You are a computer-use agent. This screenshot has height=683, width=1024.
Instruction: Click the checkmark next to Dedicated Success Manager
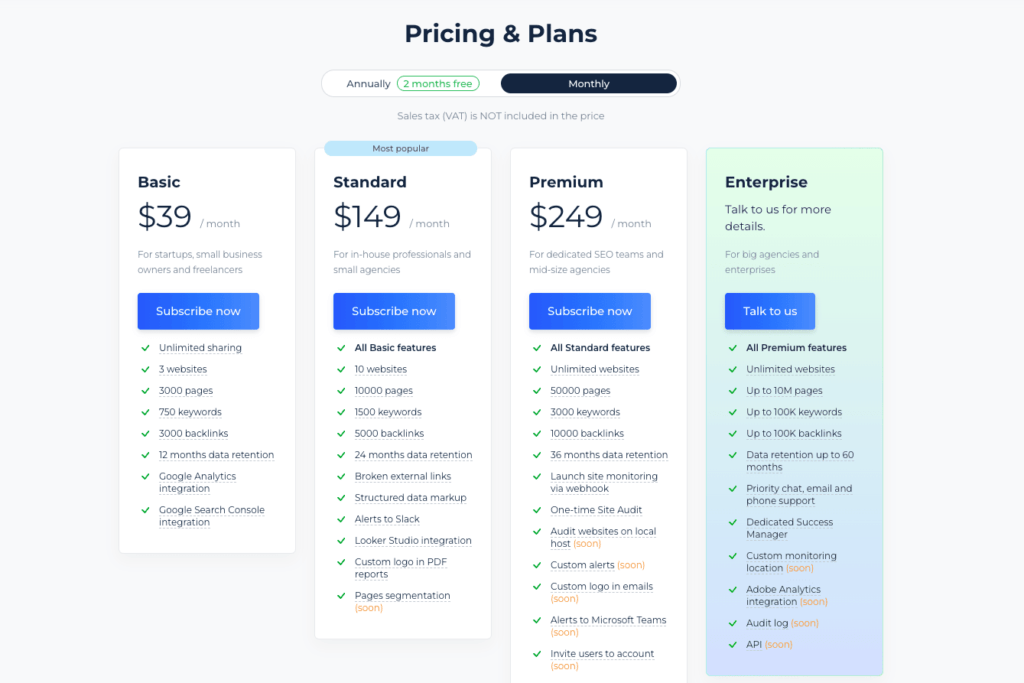pos(734,522)
